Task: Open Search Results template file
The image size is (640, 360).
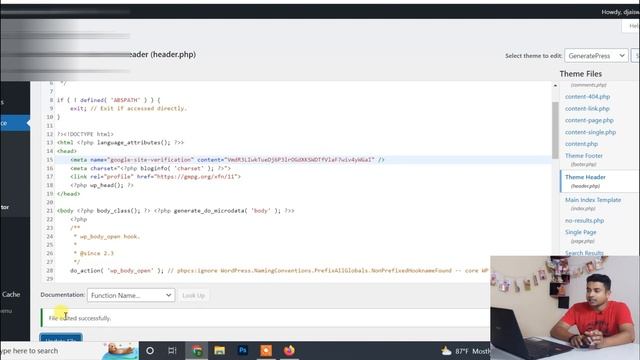Action: 584,253
